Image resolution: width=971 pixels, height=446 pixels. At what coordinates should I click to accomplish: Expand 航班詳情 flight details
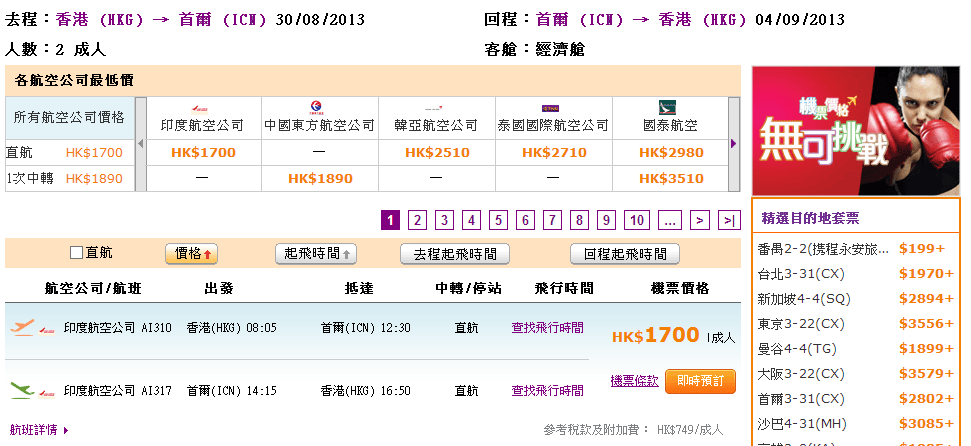click(40, 430)
